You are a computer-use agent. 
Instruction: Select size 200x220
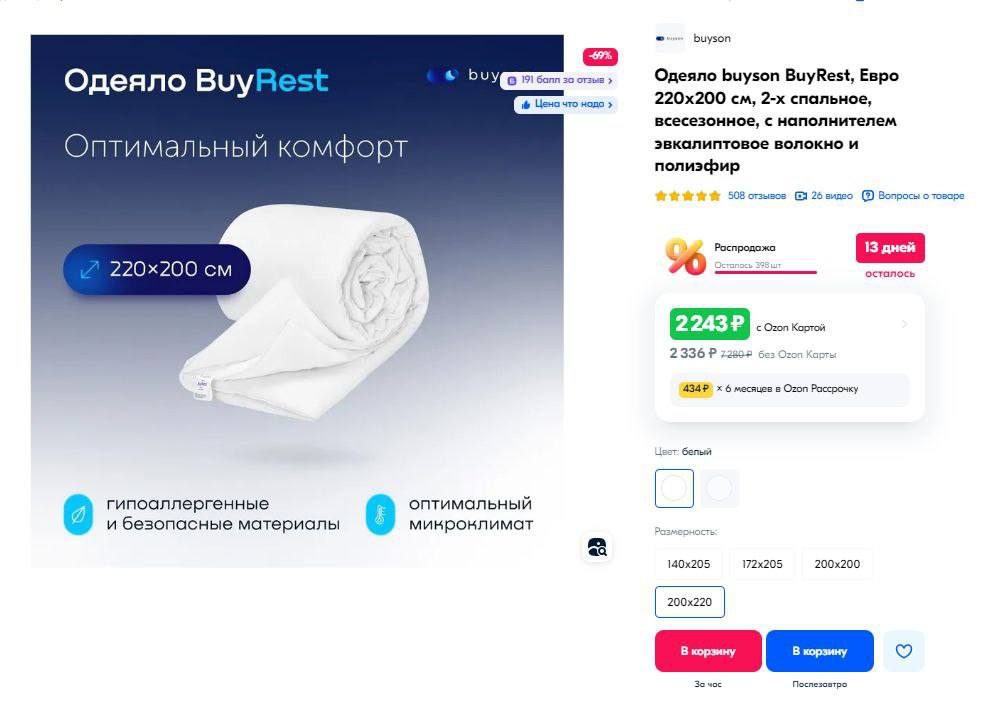click(689, 602)
